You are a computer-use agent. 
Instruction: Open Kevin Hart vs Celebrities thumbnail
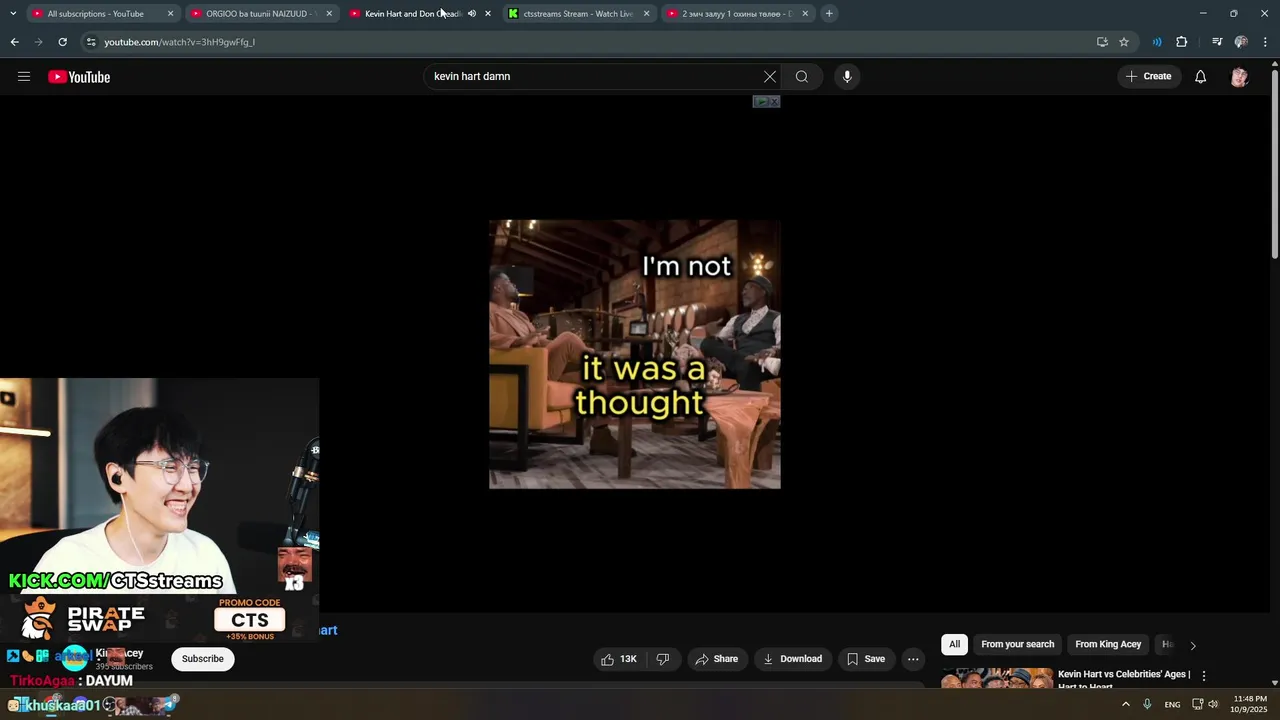[x=997, y=679]
